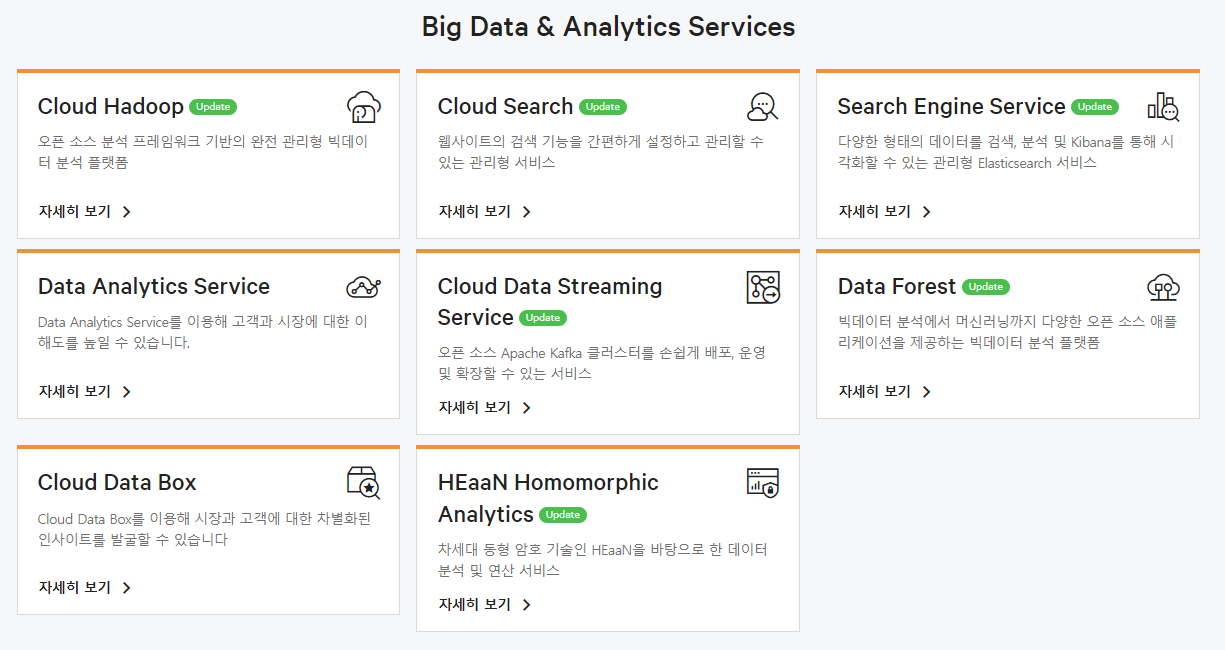Image resolution: width=1225 pixels, height=650 pixels.
Task: Click the Cloud Data Box description text
Action: click(x=205, y=529)
